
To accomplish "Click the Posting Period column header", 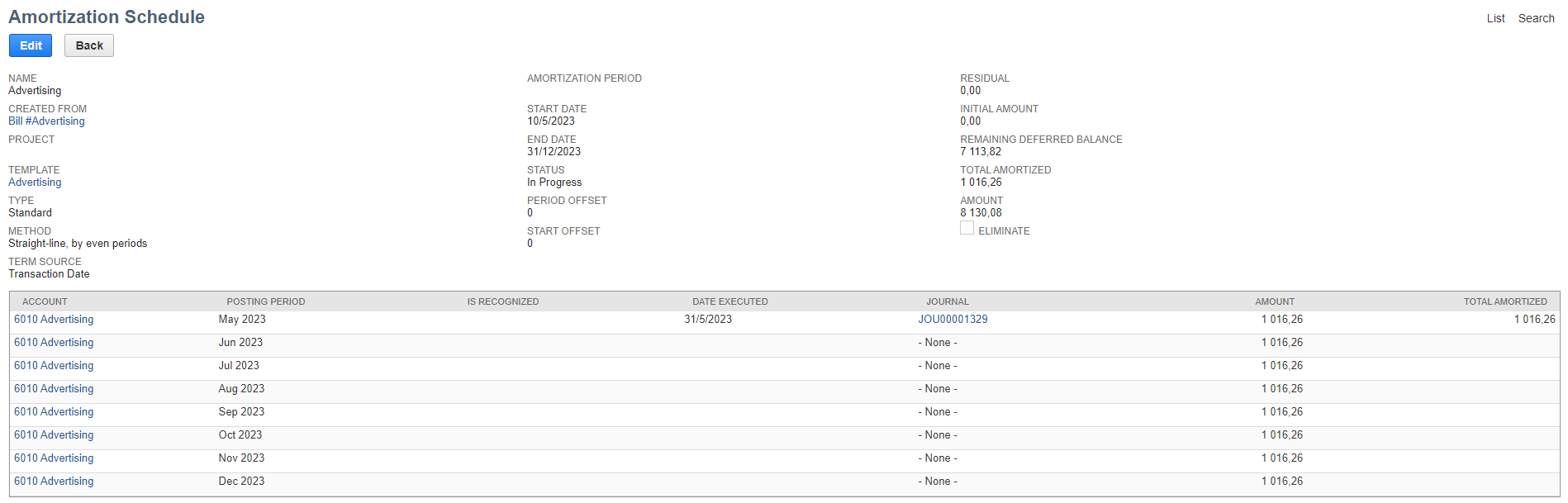I will point(265,301).
